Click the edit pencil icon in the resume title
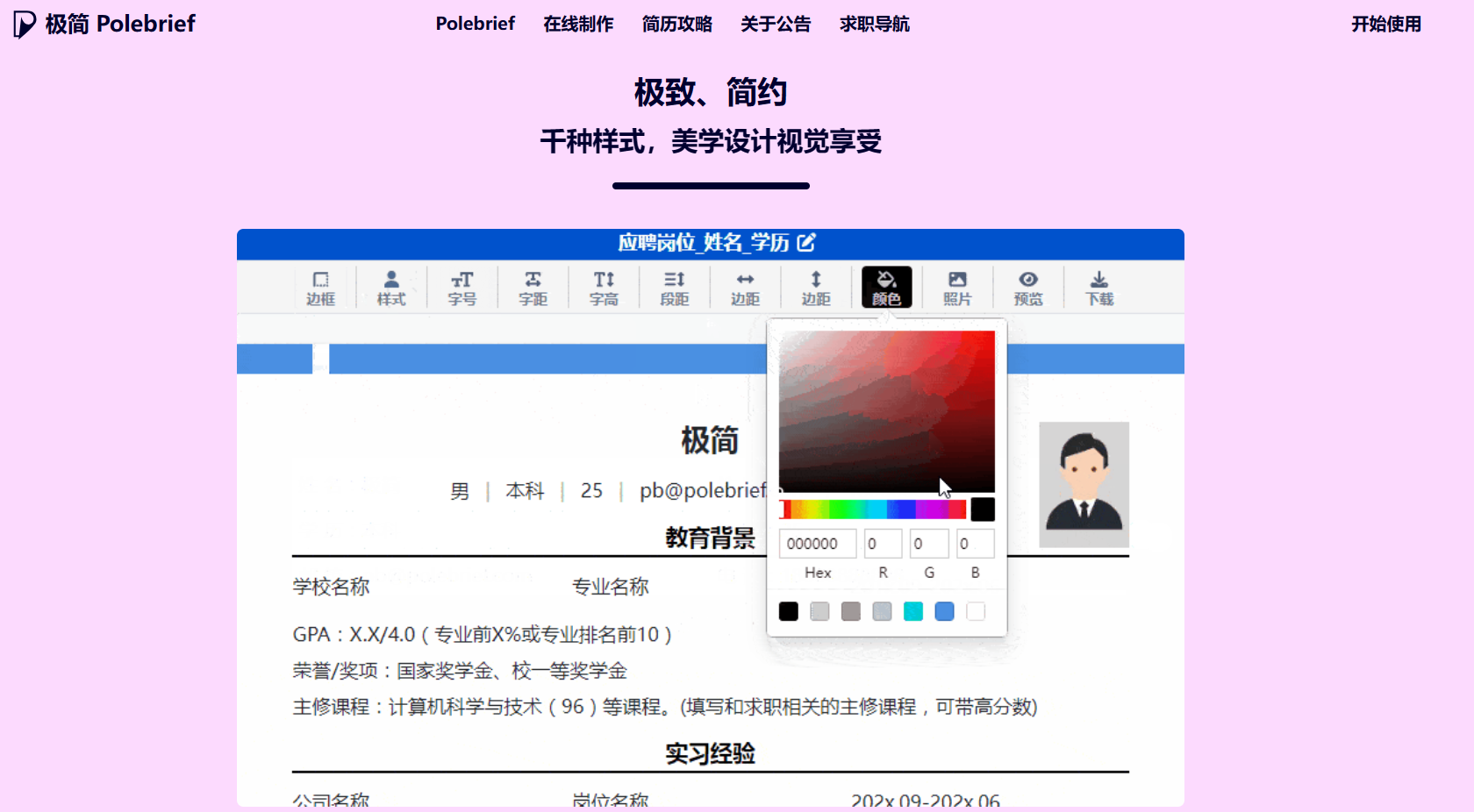This screenshot has width=1474, height=812. coord(806,244)
